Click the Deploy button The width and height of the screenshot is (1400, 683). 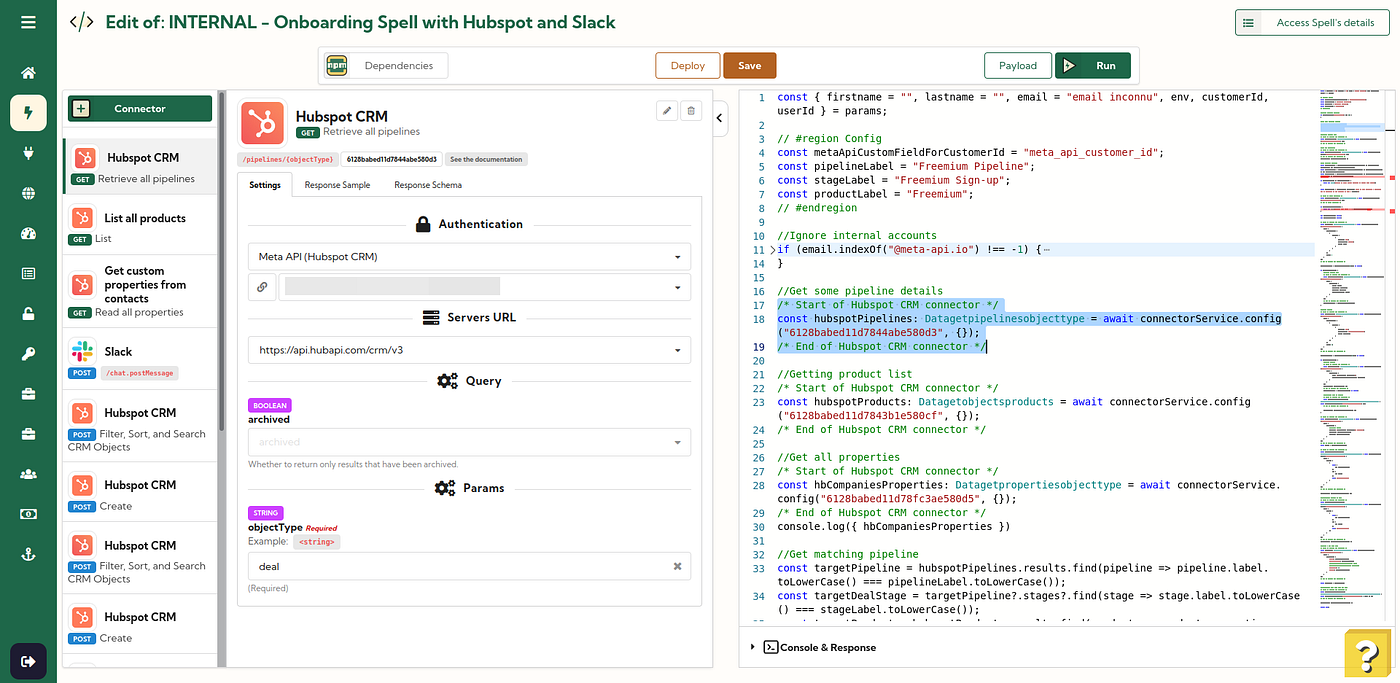pyautogui.click(x=688, y=65)
